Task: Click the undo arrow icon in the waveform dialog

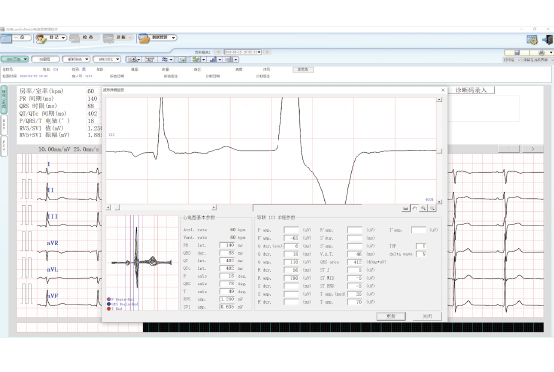Action: click(414, 208)
